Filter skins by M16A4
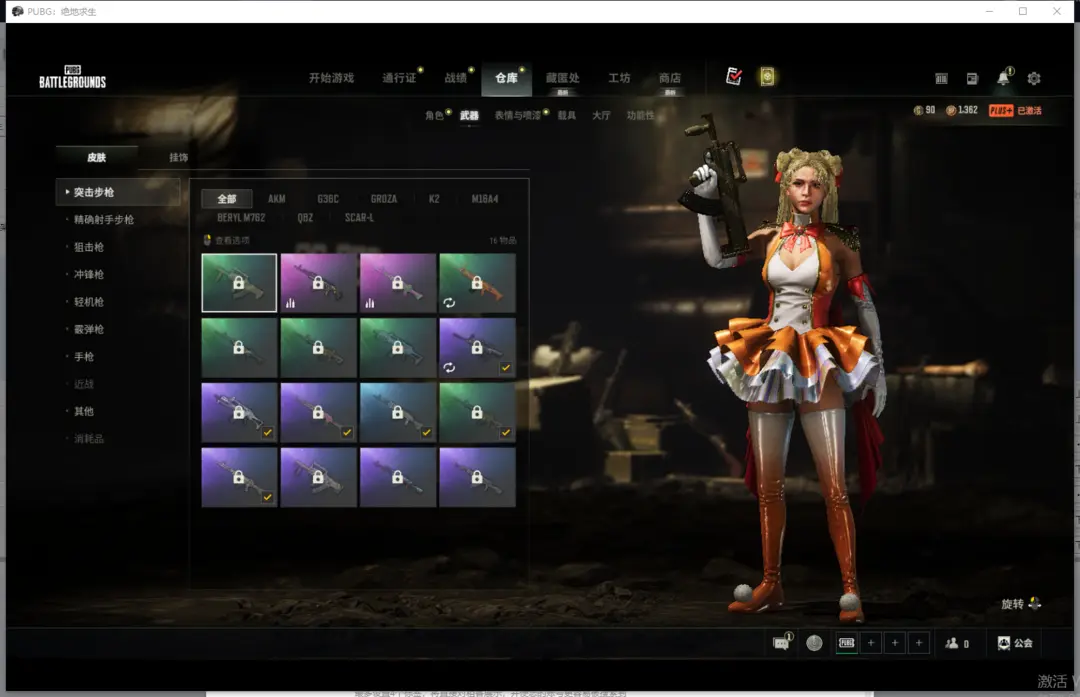The width and height of the screenshot is (1080, 697). 485,199
